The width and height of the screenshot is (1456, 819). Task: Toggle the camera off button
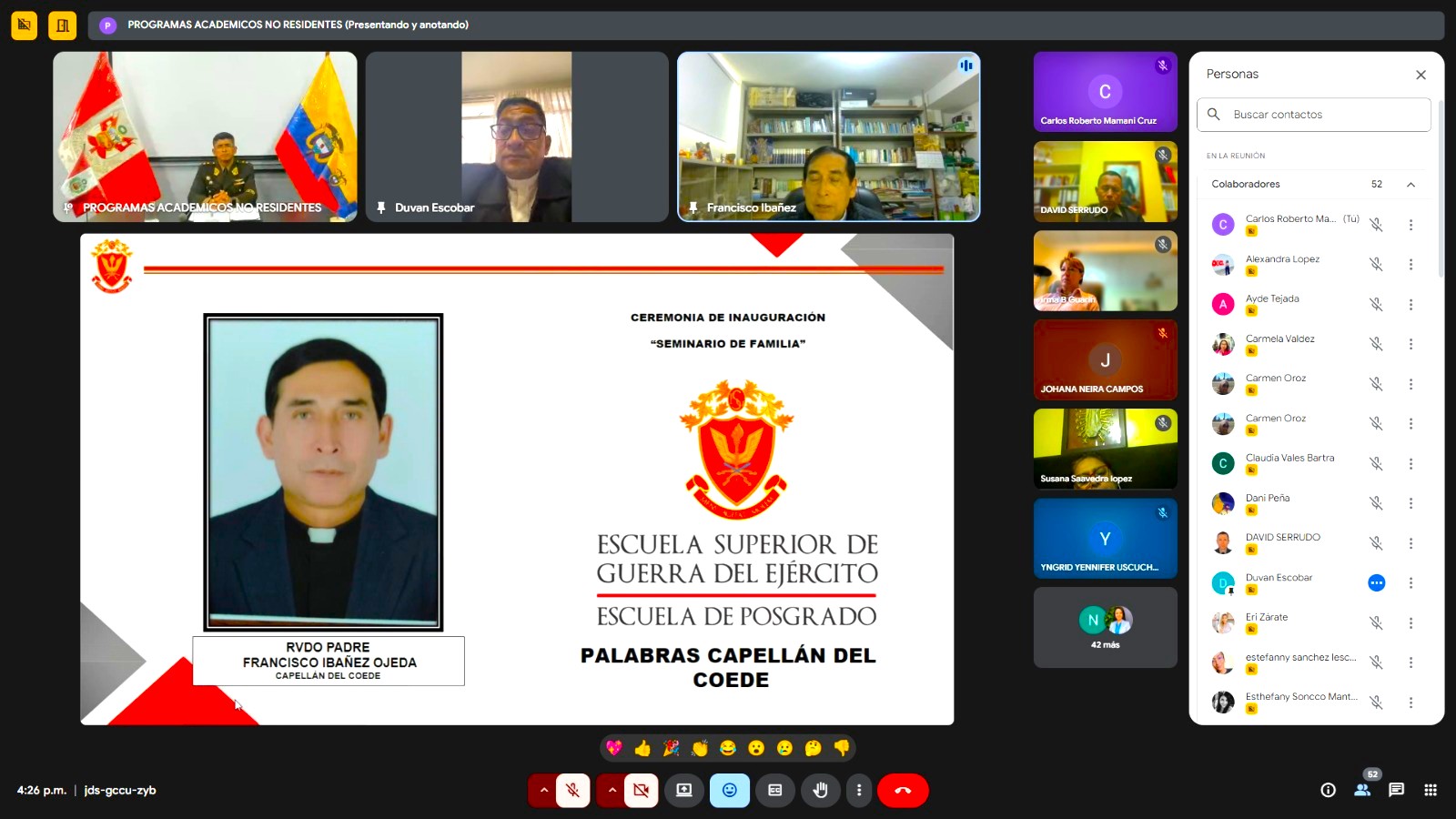click(x=642, y=790)
